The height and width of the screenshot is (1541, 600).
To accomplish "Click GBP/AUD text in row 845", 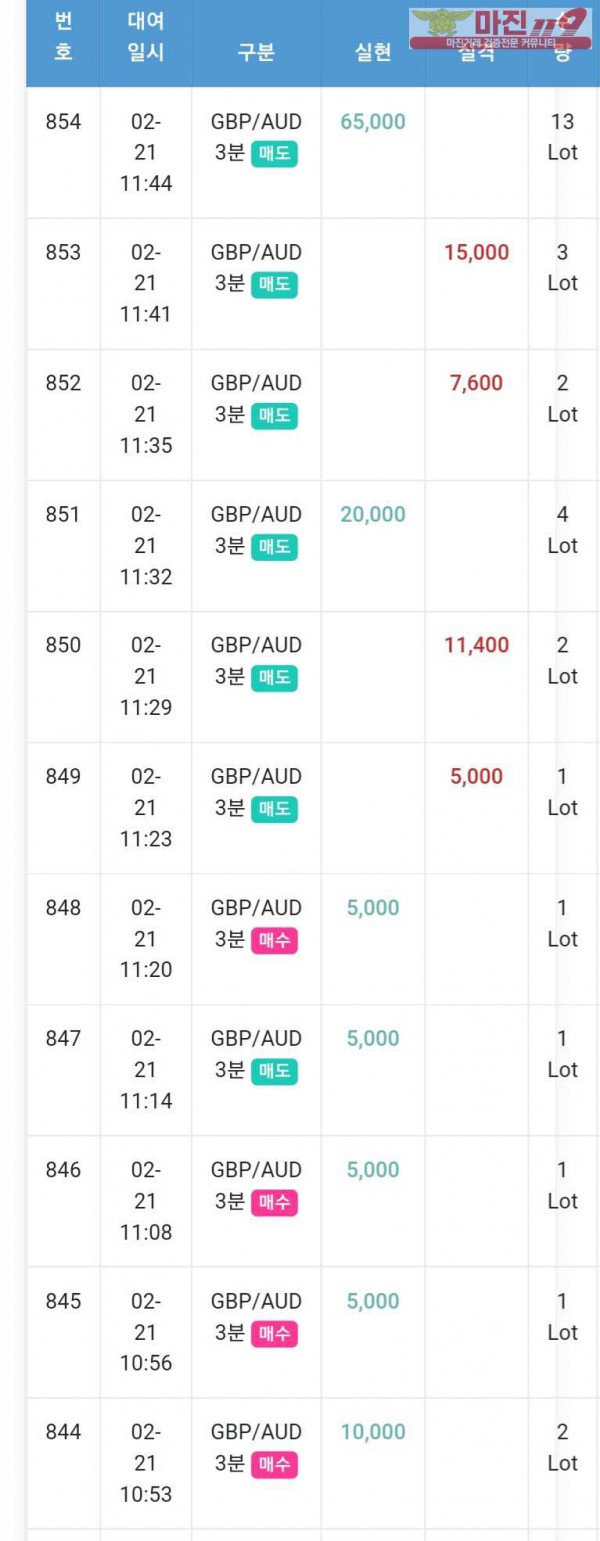I will (x=256, y=1302).
